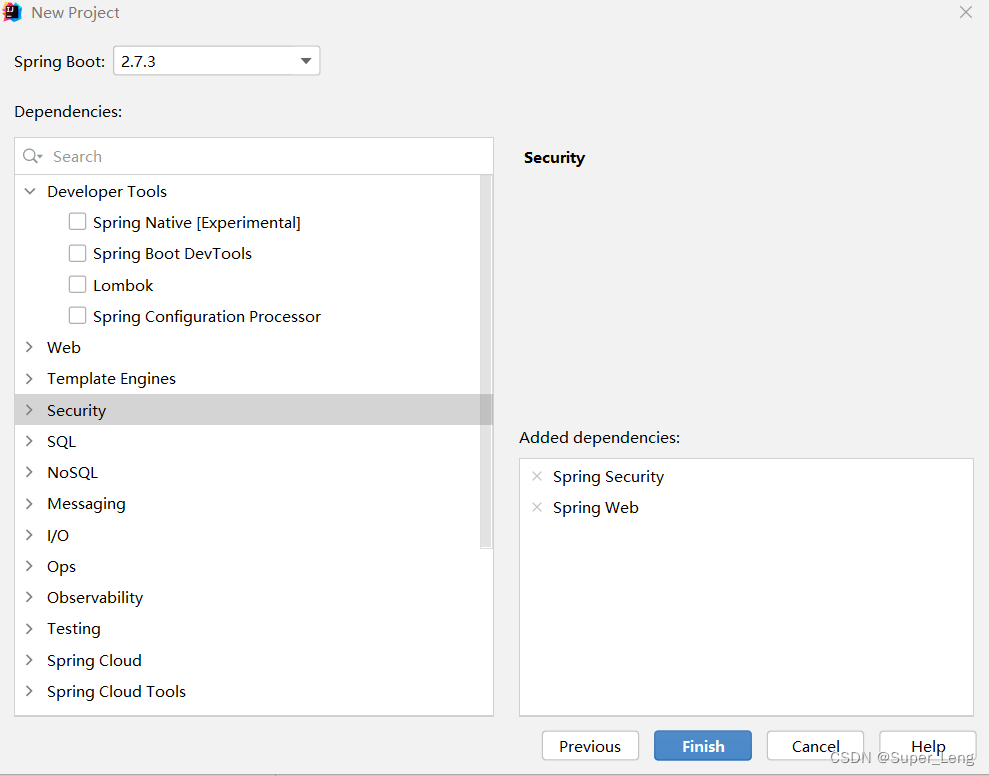
Task: Click the IntelliJ IDEA logo icon
Action: click(x=12, y=13)
